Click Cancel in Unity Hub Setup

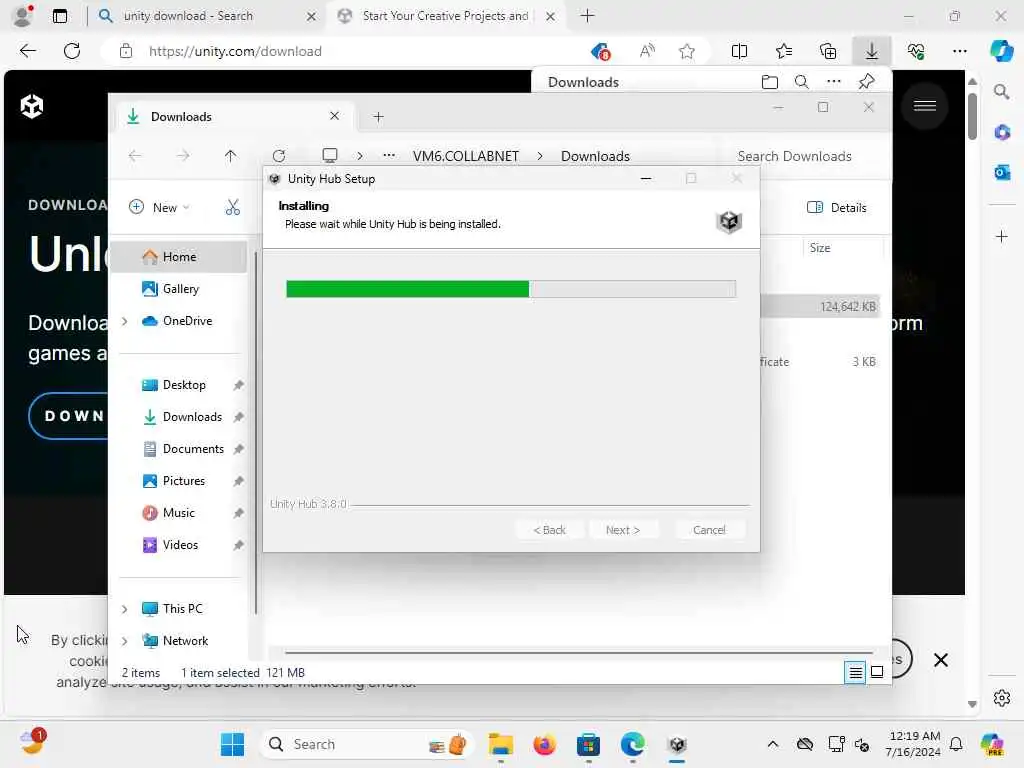(x=709, y=530)
